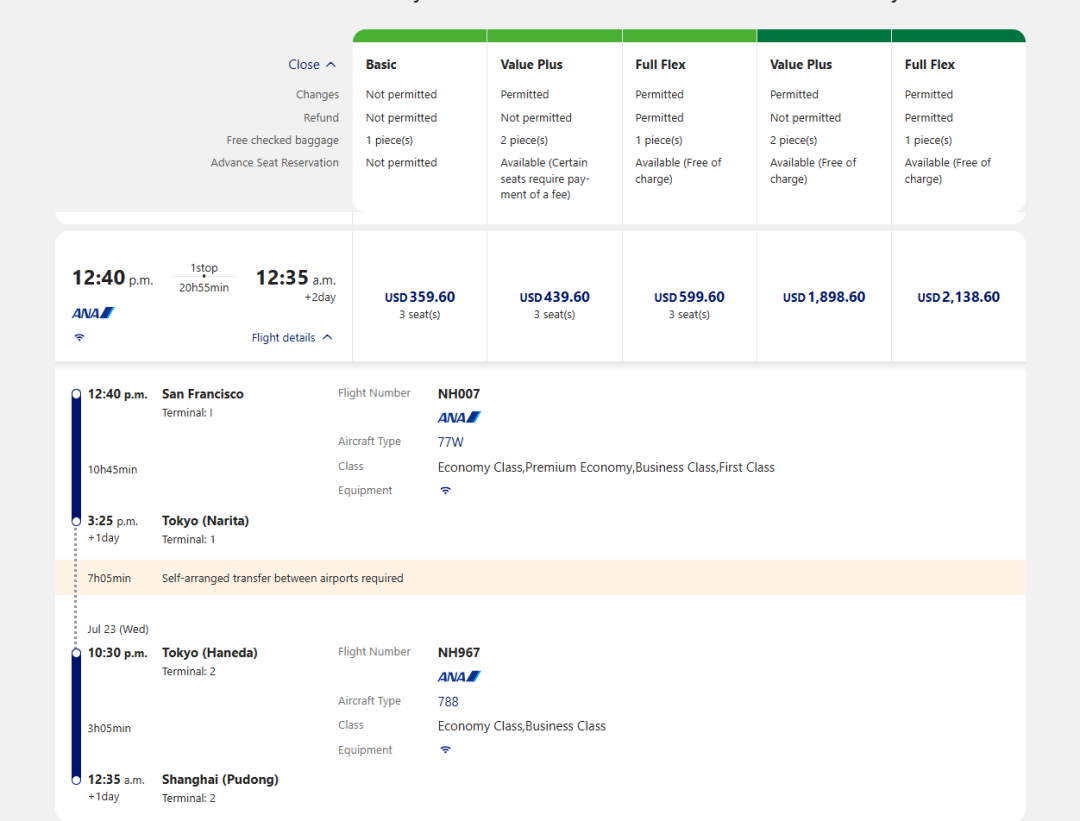Pick the Full Flex fare at USD 2,138.60
The image size is (1080, 821).
pyautogui.click(x=958, y=297)
